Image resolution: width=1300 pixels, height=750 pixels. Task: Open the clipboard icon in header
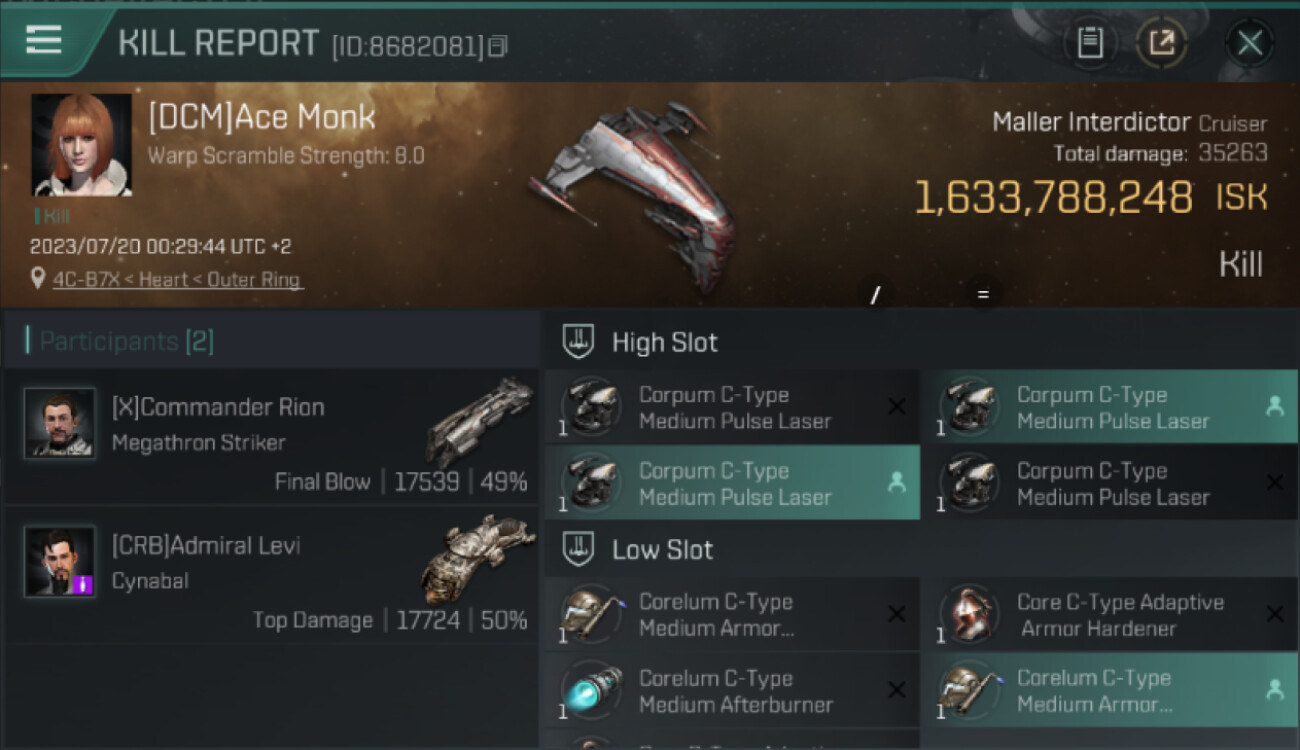(1090, 43)
